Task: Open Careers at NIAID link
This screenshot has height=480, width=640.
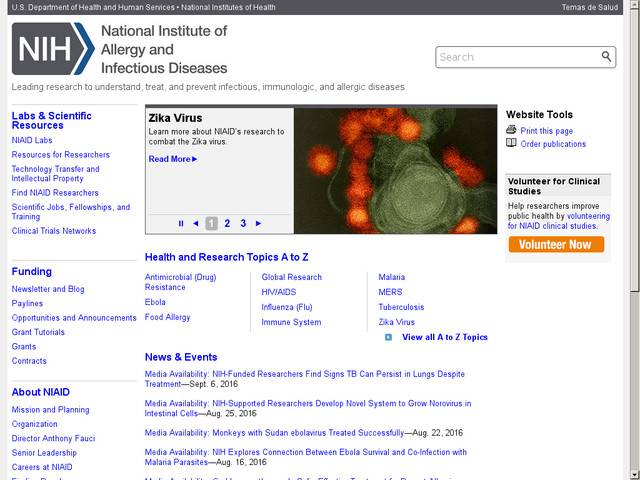Action: tap(42, 467)
